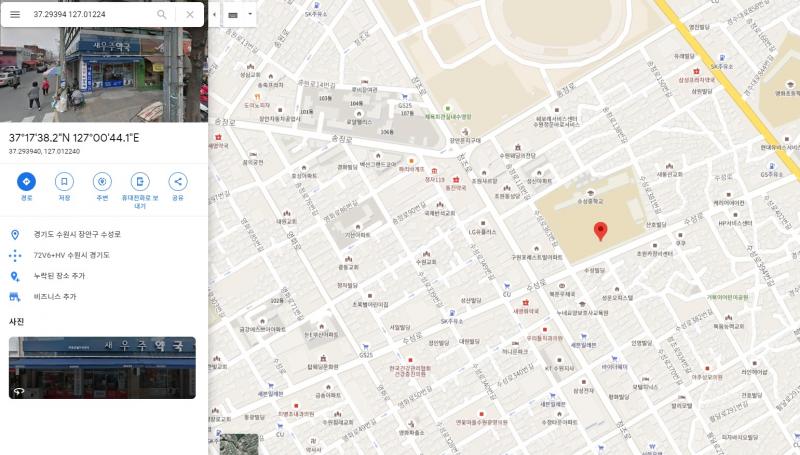This screenshot has height=455, width=800.
Task: Save the place with bookmark icon
Action: (64, 182)
